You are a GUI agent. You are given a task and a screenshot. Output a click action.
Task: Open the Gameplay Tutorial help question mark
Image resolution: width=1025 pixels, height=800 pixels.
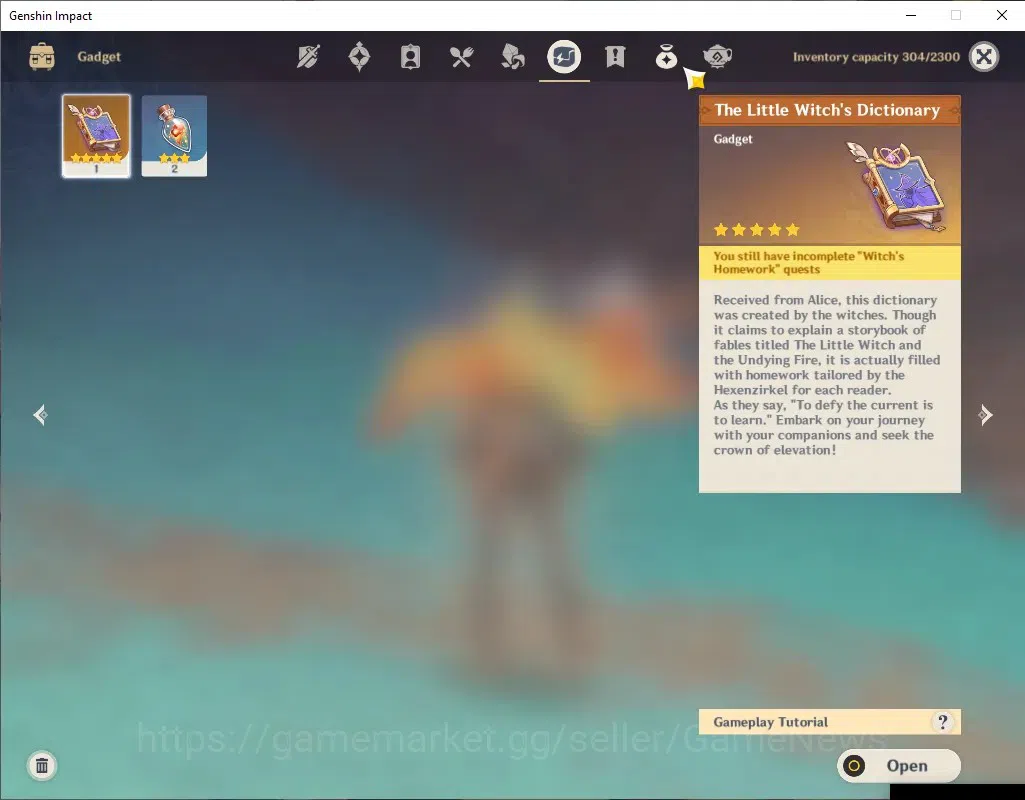[x=943, y=722]
